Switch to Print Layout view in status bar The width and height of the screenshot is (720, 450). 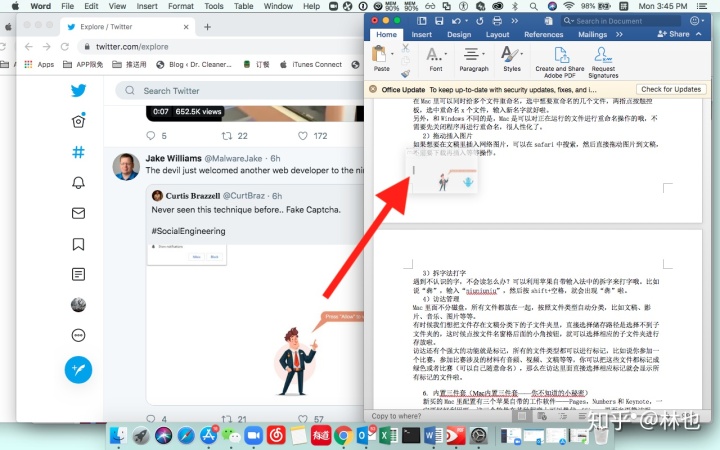click(522, 416)
